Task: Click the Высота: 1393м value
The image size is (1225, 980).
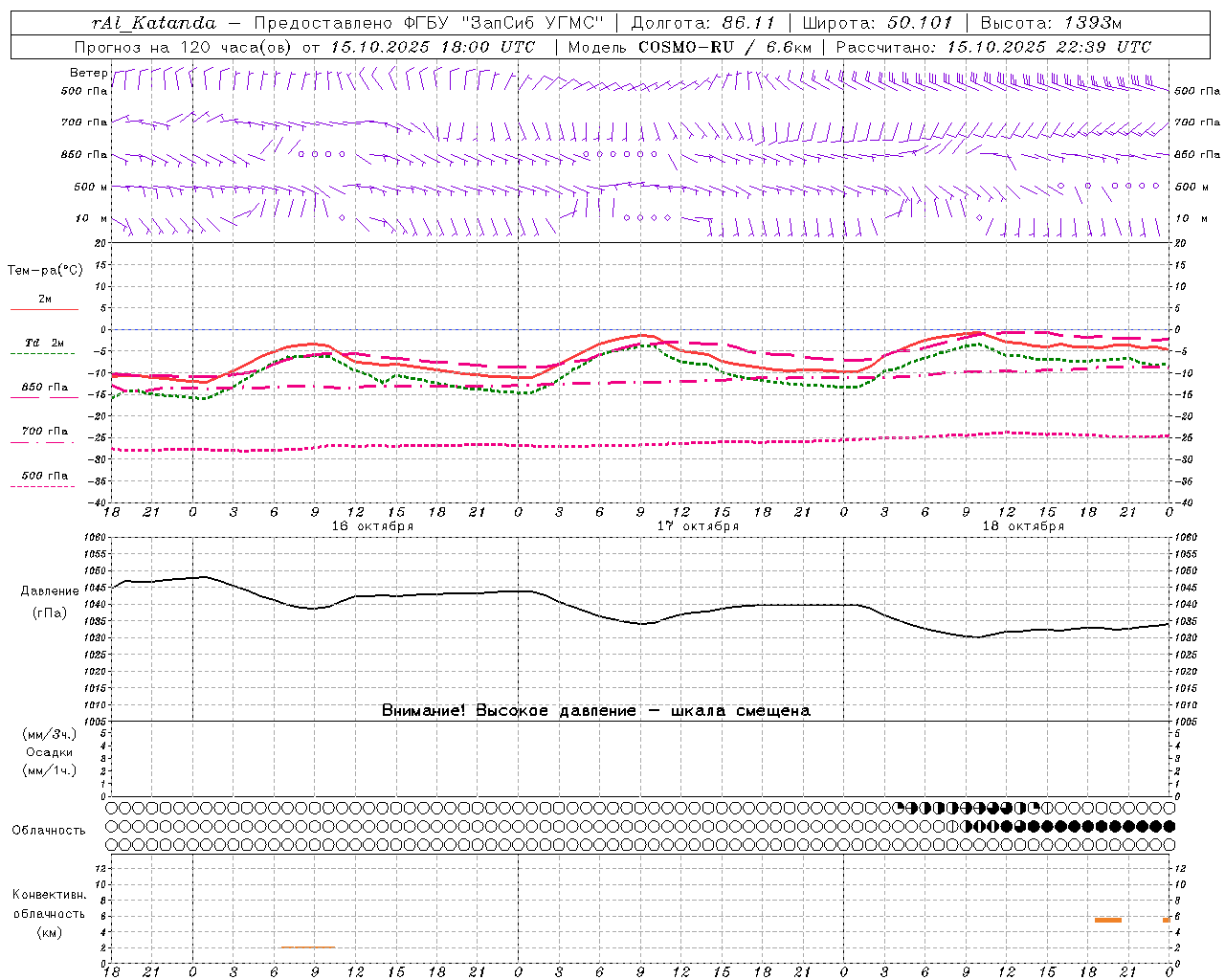Action: pos(1051,23)
